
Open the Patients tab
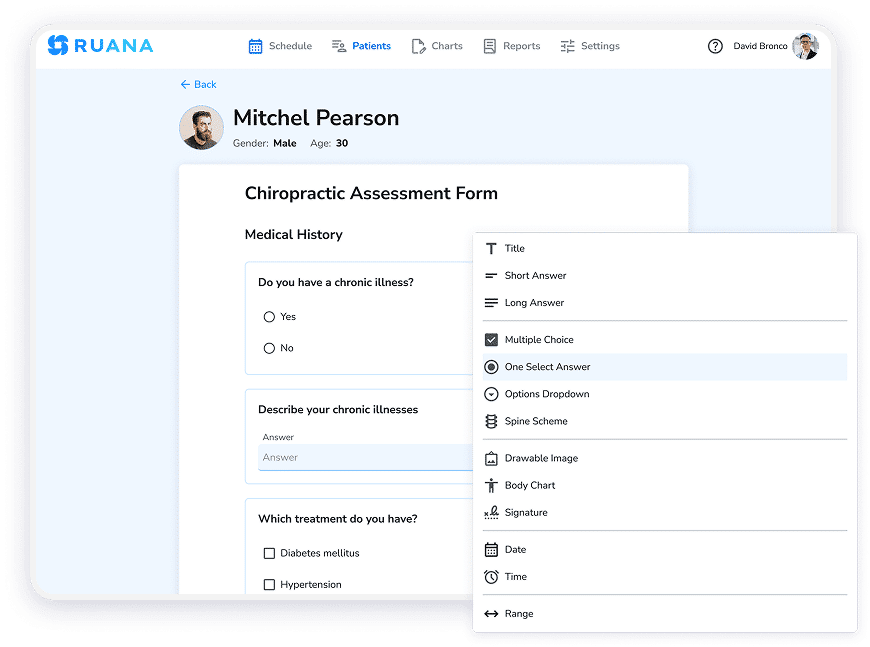tap(361, 46)
